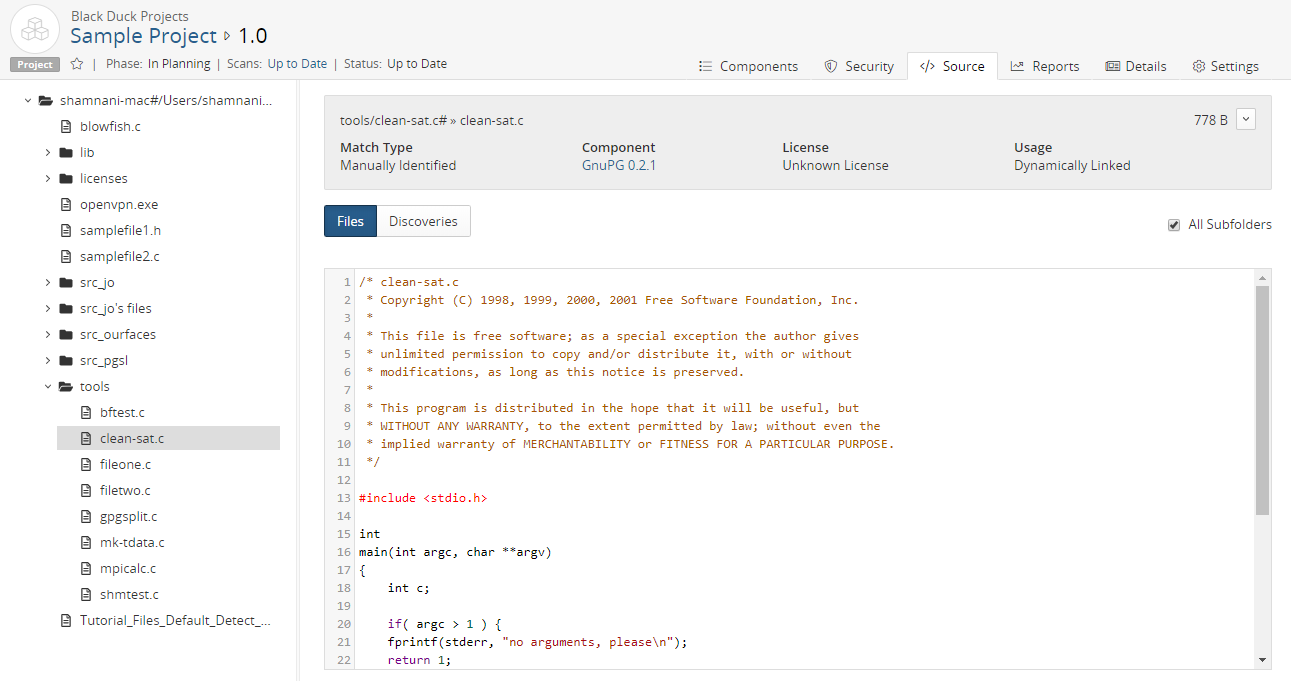This screenshot has height=681, width=1291.
Task: Click the Black Duck project logo icon
Action: pos(34,28)
